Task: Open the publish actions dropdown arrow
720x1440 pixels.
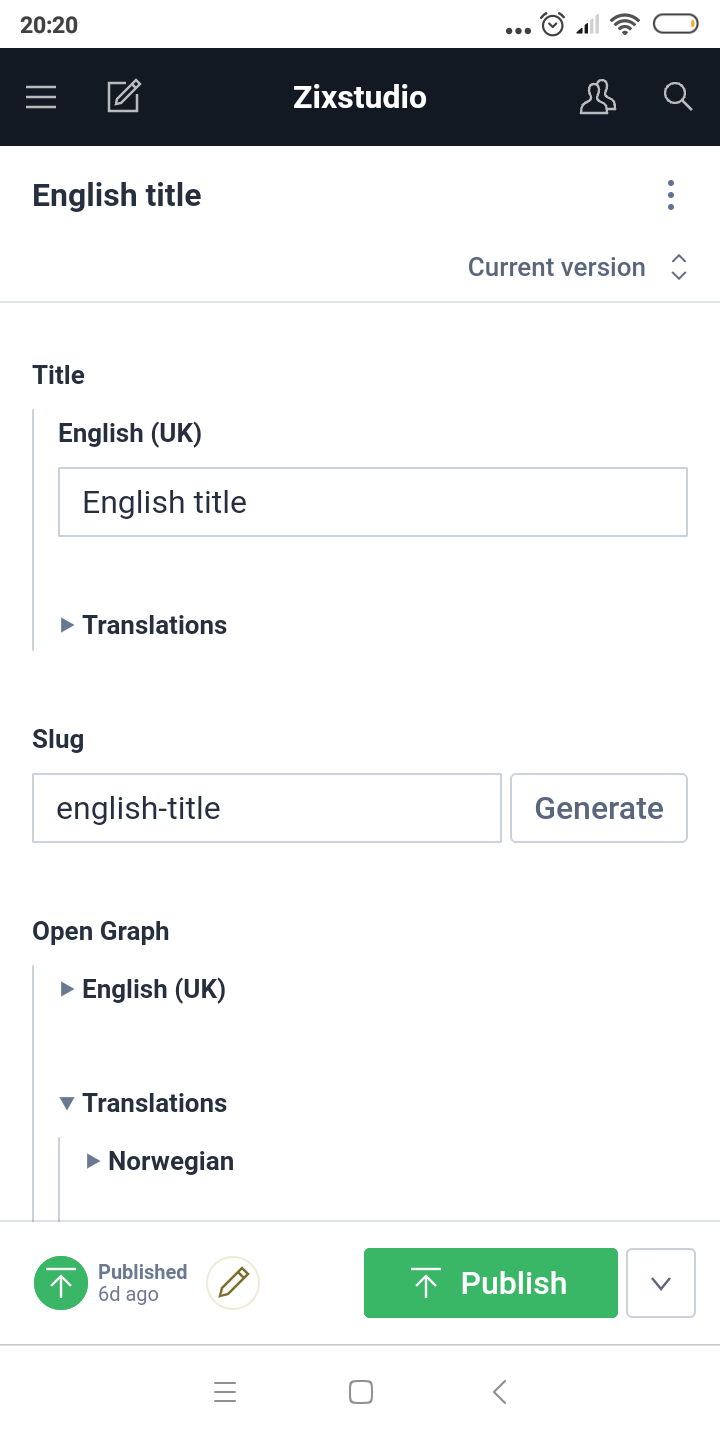Action: [660, 1283]
